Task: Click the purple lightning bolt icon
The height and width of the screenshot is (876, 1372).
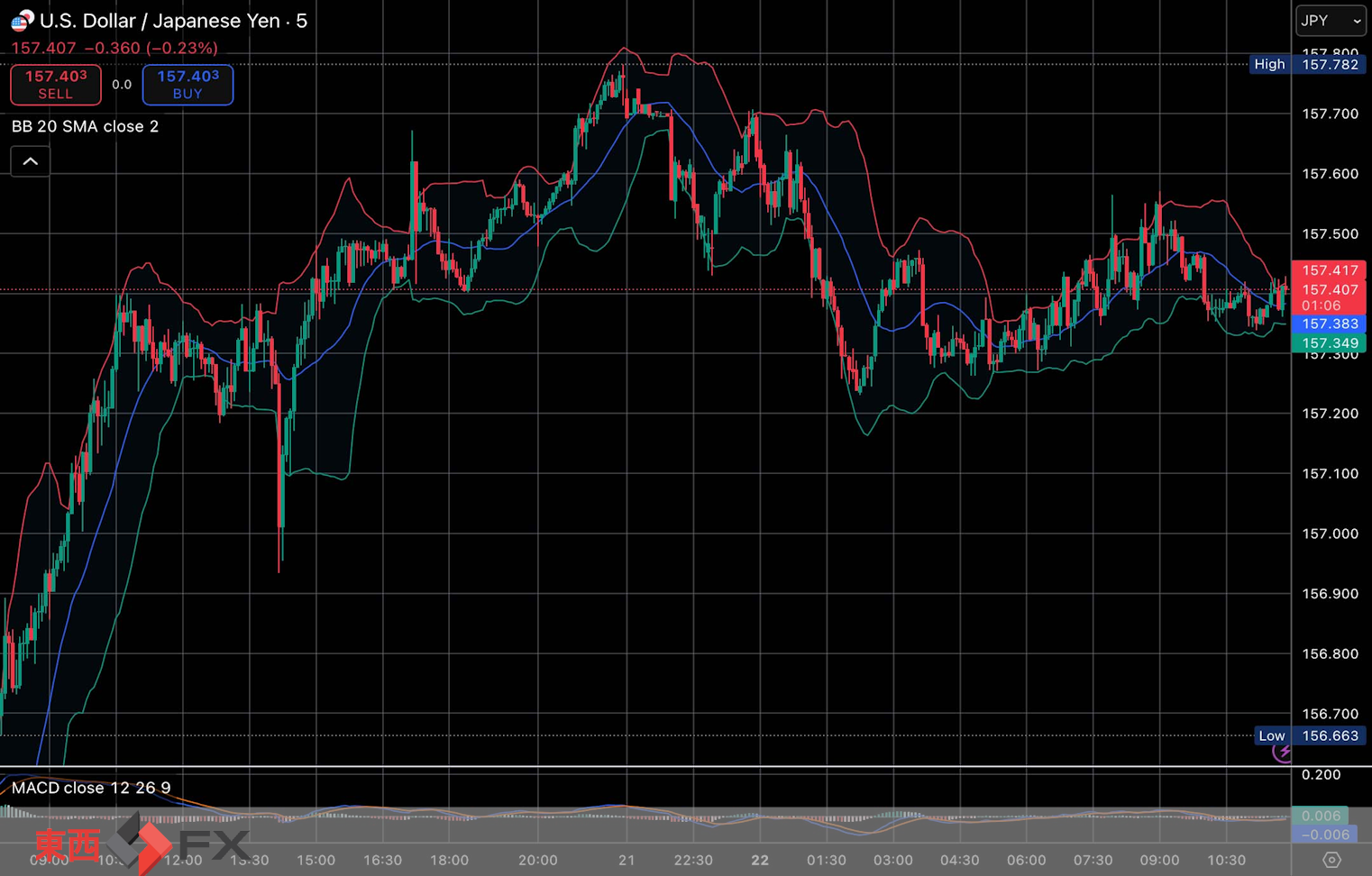Action: click(x=1282, y=753)
